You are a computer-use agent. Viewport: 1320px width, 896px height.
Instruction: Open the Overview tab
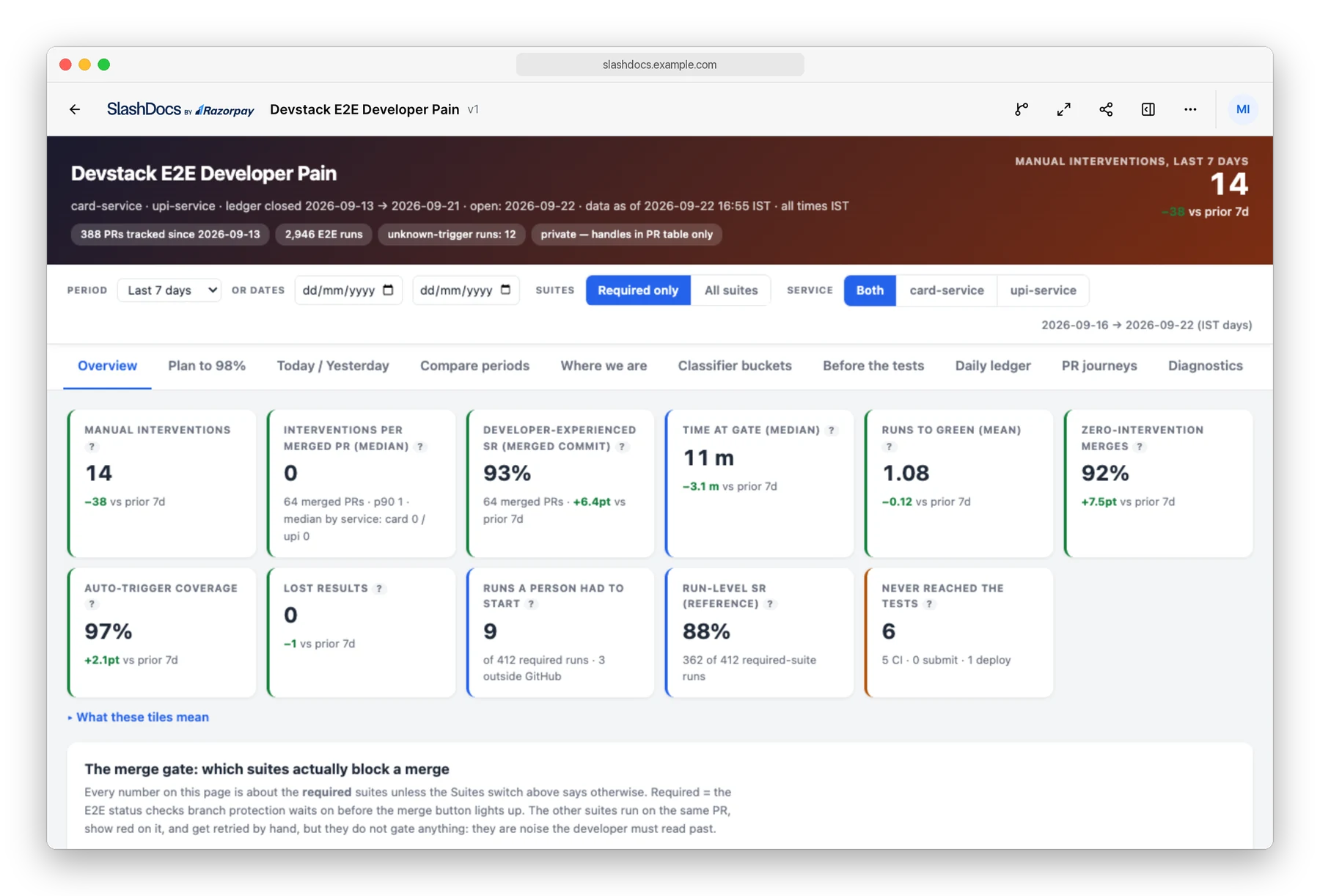point(107,366)
